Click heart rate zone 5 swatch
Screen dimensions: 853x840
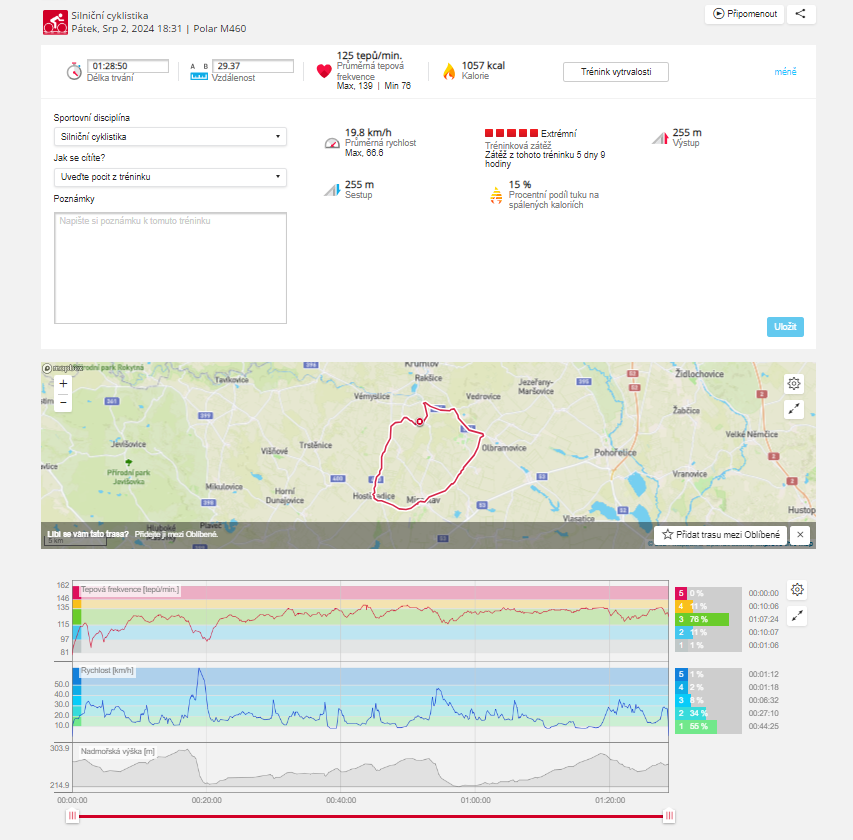[681, 593]
